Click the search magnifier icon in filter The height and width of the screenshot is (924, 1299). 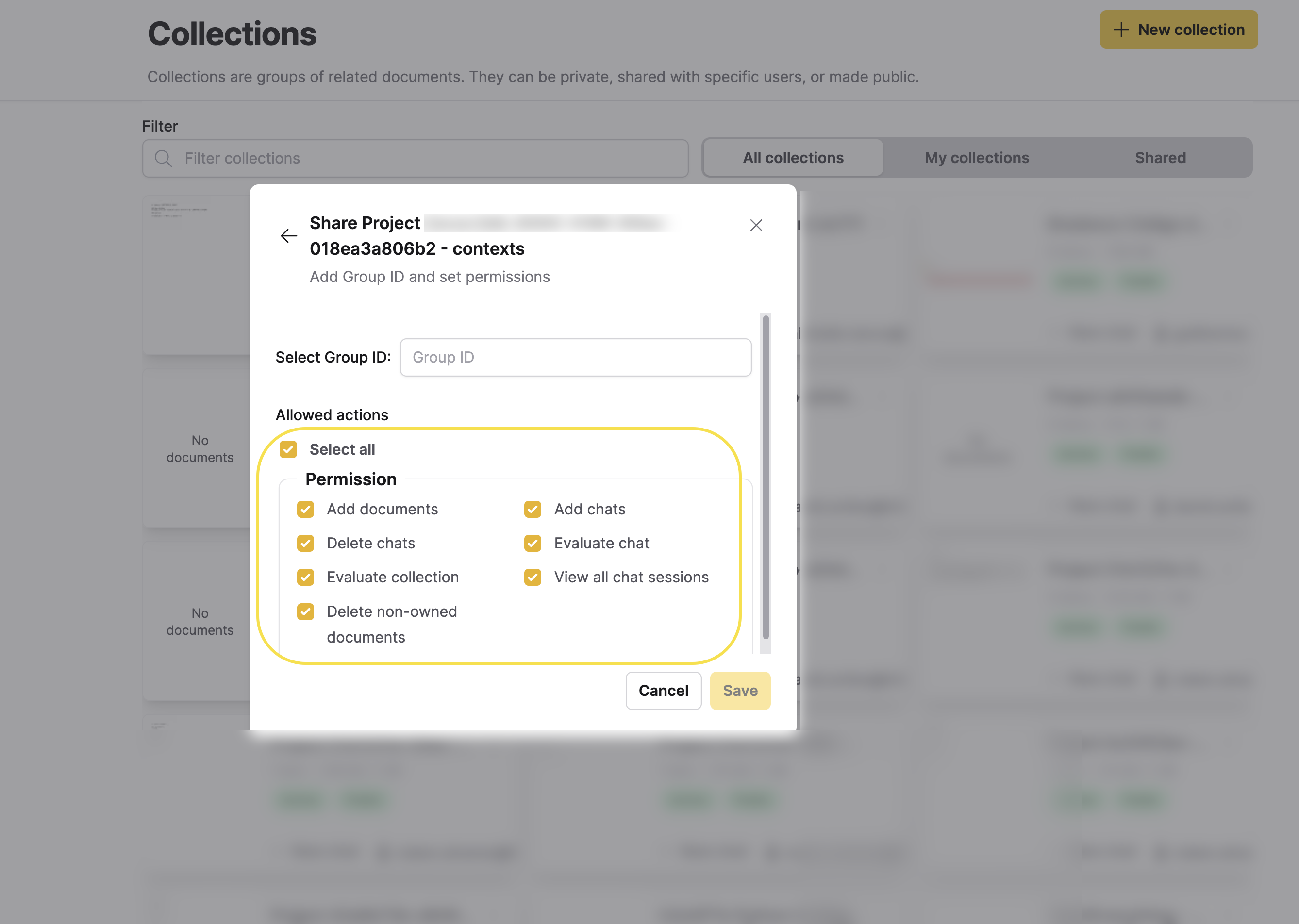pyautogui.click(x=163, y=158)
